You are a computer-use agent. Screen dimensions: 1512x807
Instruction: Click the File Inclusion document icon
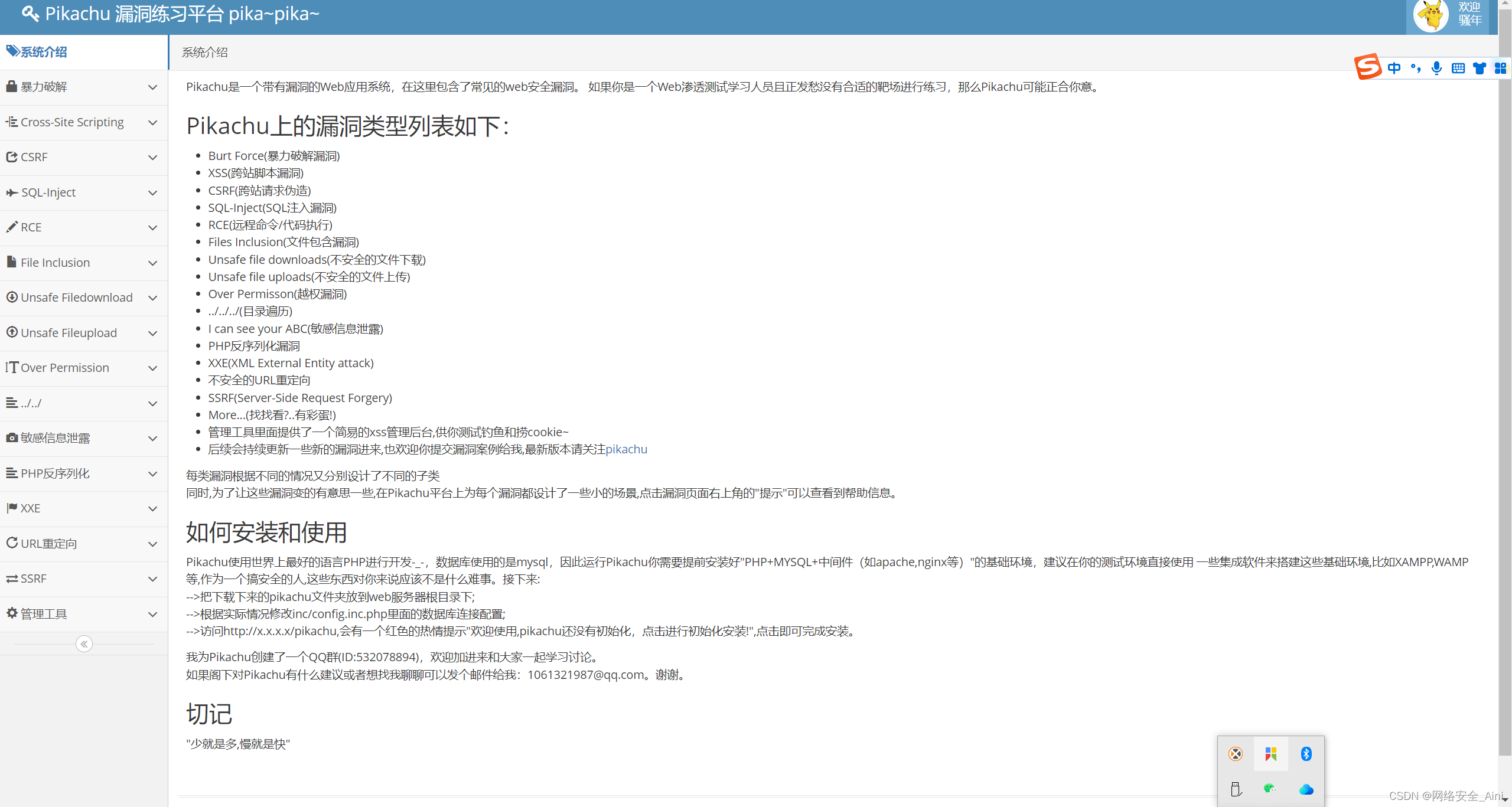coord(11,262)
